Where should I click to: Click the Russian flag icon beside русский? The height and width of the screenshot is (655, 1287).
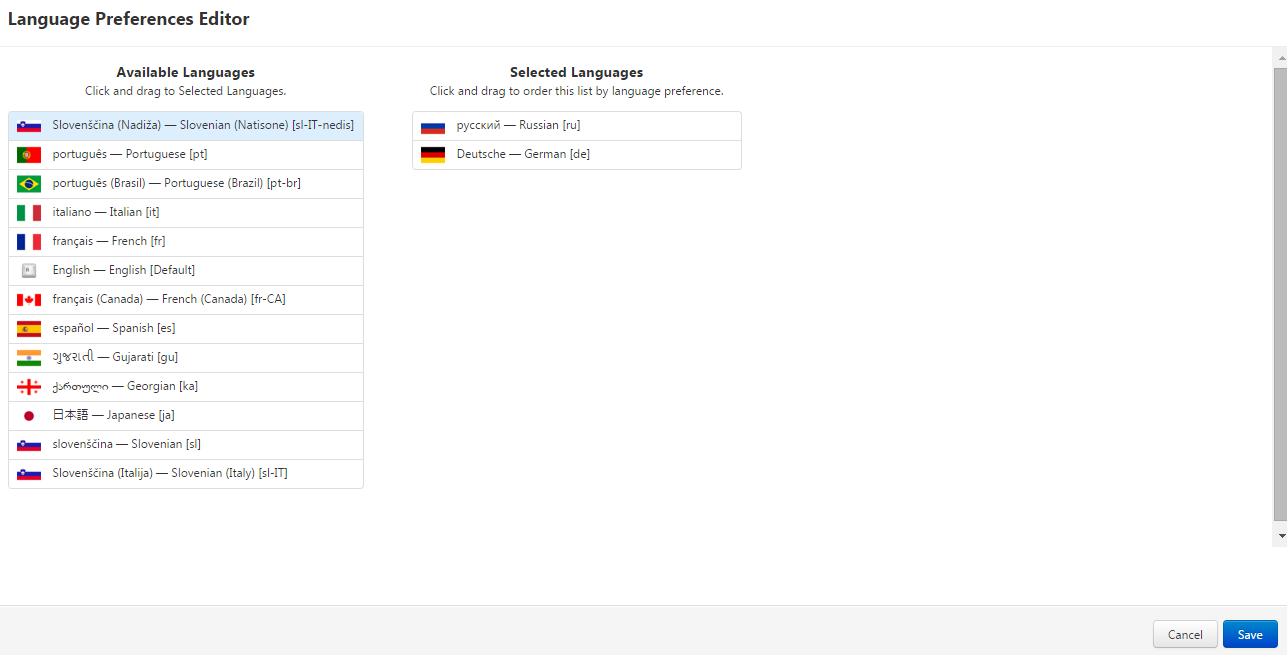coord(433,125)
